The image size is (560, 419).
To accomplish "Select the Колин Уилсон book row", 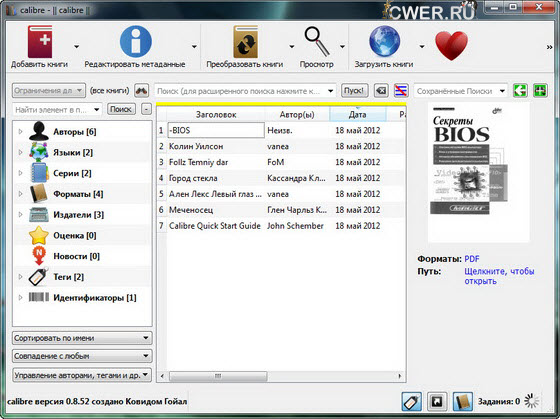I will pyautogui.click(x=281, y=146).
